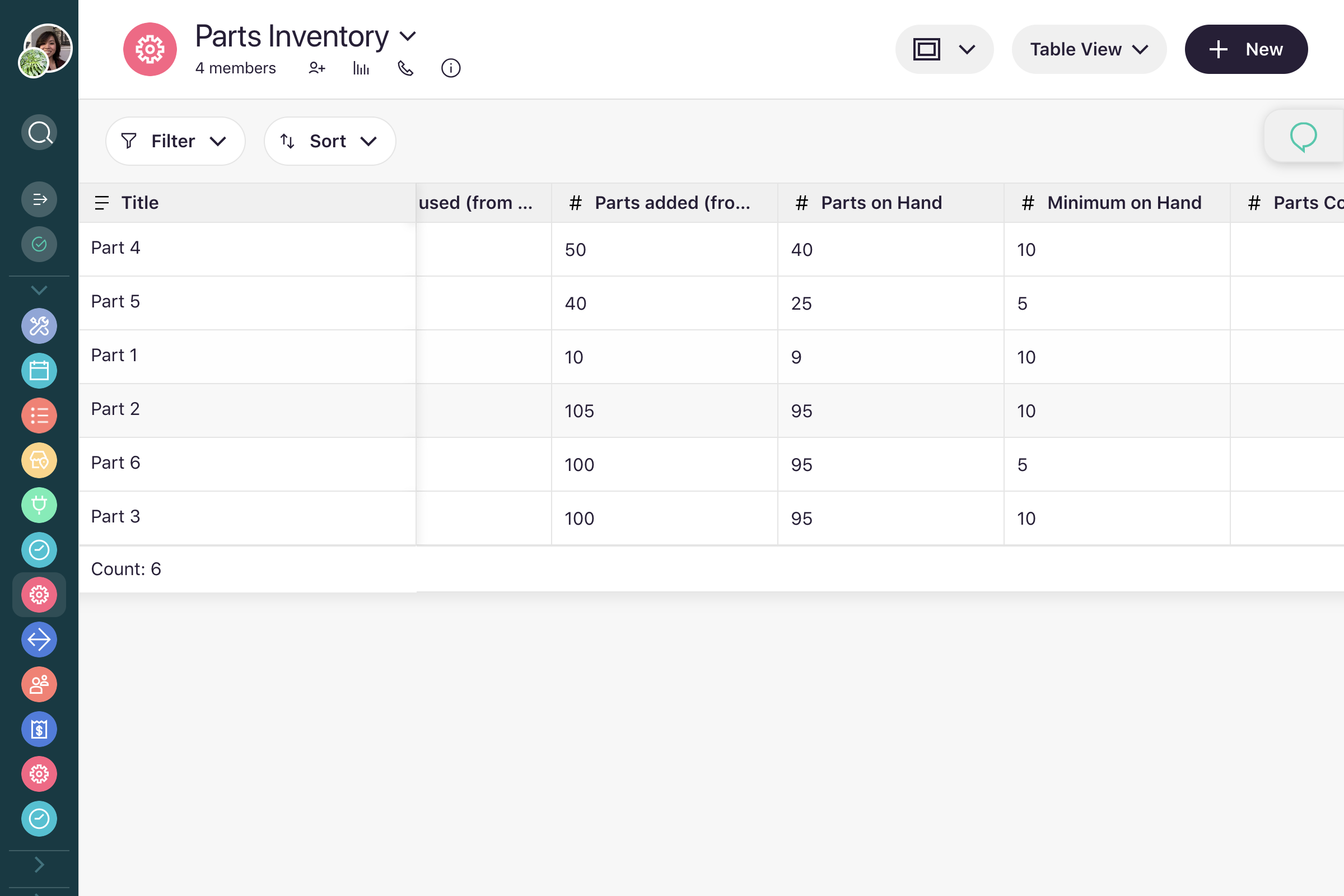Viewport: 1344px width, 896px height.
Task: Click the Parts added column header
Action: point(665,203)
